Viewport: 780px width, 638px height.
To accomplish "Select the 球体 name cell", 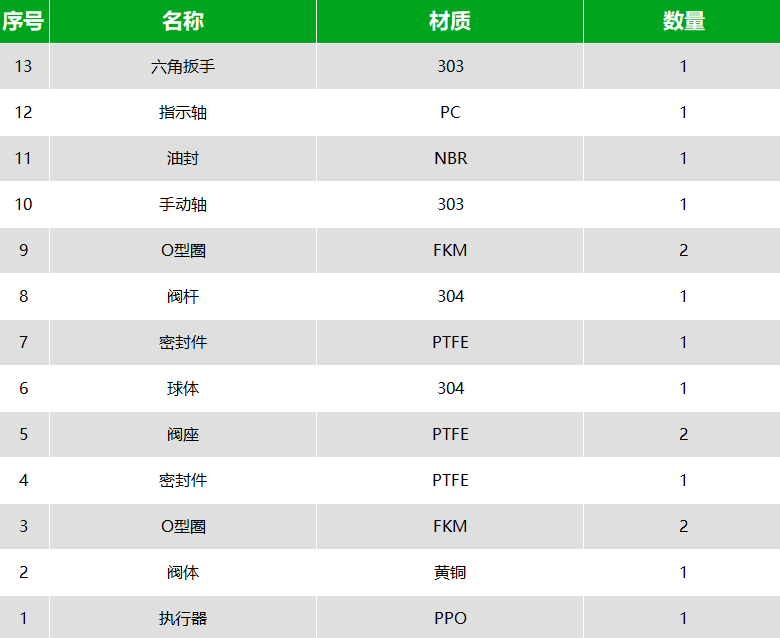I will point(183,388).
